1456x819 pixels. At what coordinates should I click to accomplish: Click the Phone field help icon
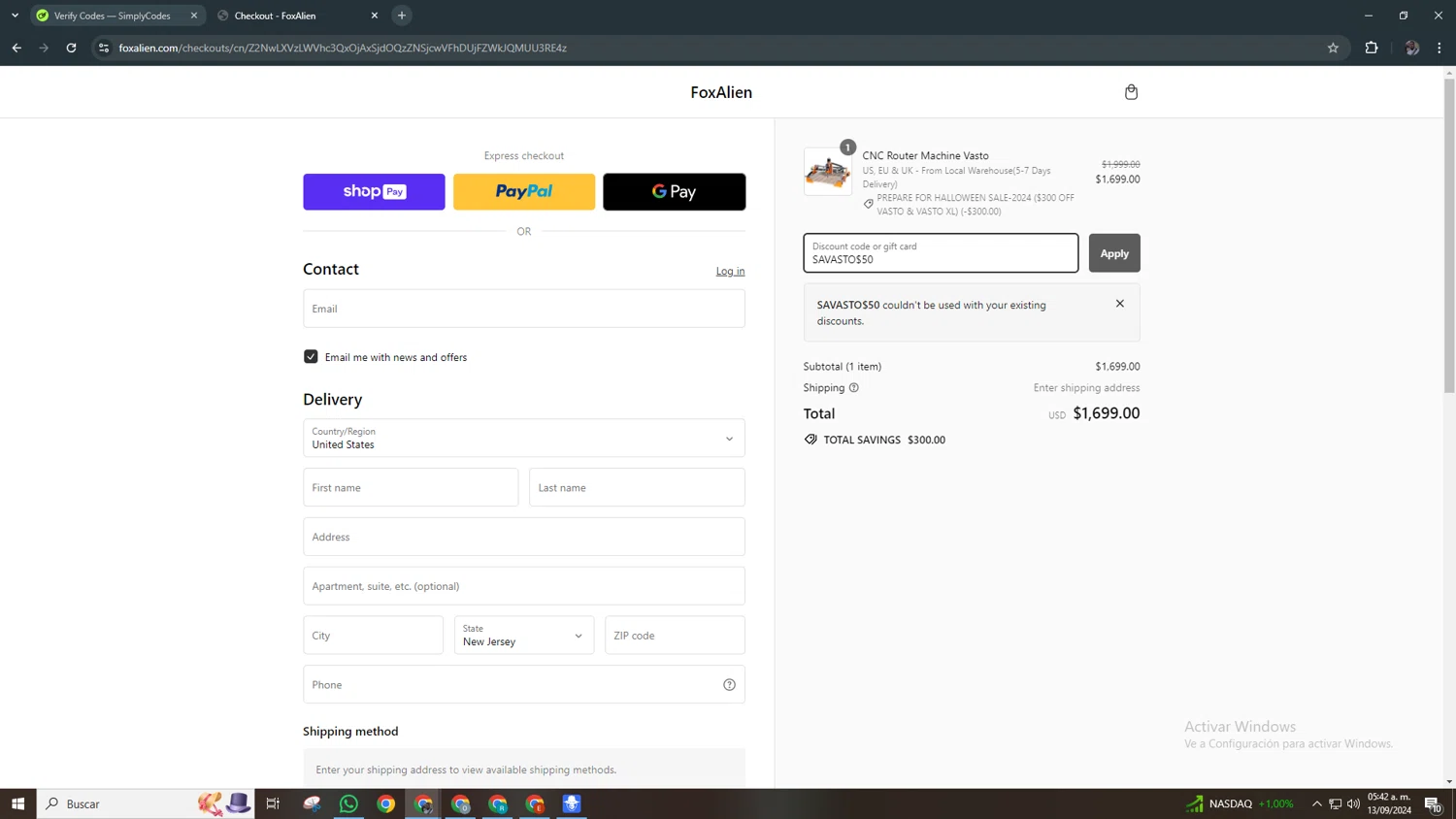tap(729, 685)
